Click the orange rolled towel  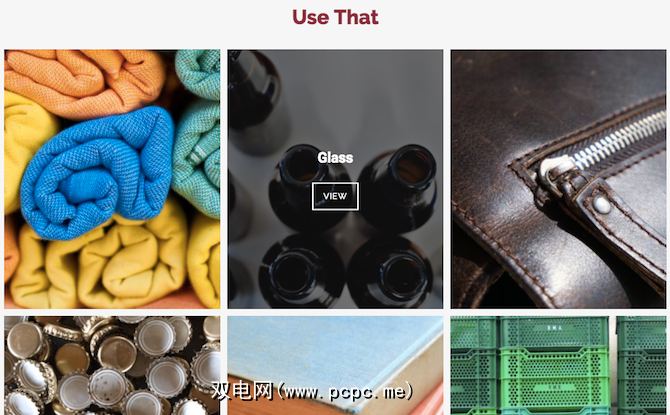click(85, 81)
